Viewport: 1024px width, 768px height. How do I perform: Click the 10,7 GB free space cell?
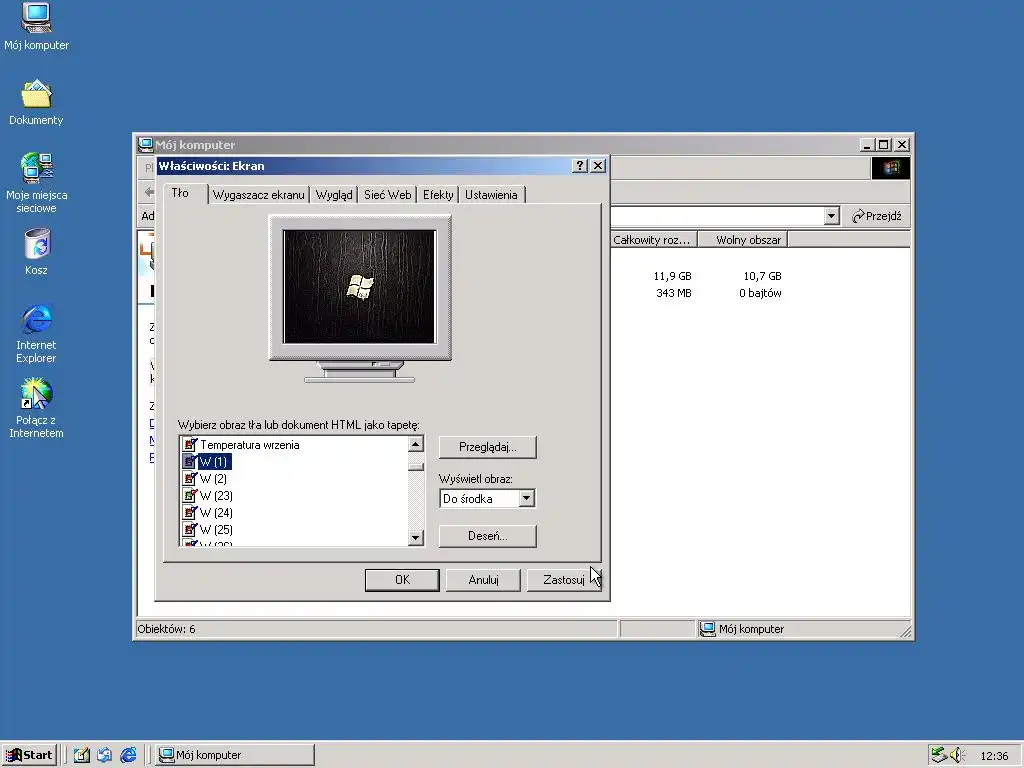click(762, 276)
